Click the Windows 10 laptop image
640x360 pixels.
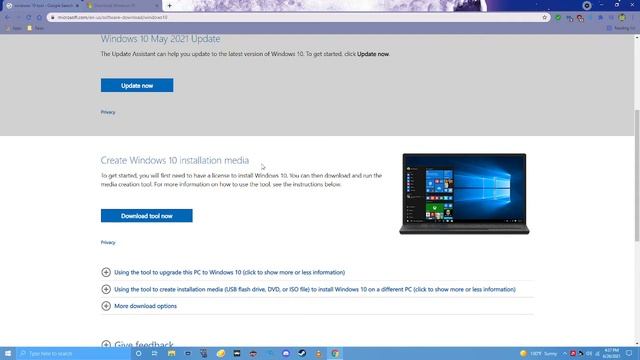pyautogui.click(x=464, y=193)
